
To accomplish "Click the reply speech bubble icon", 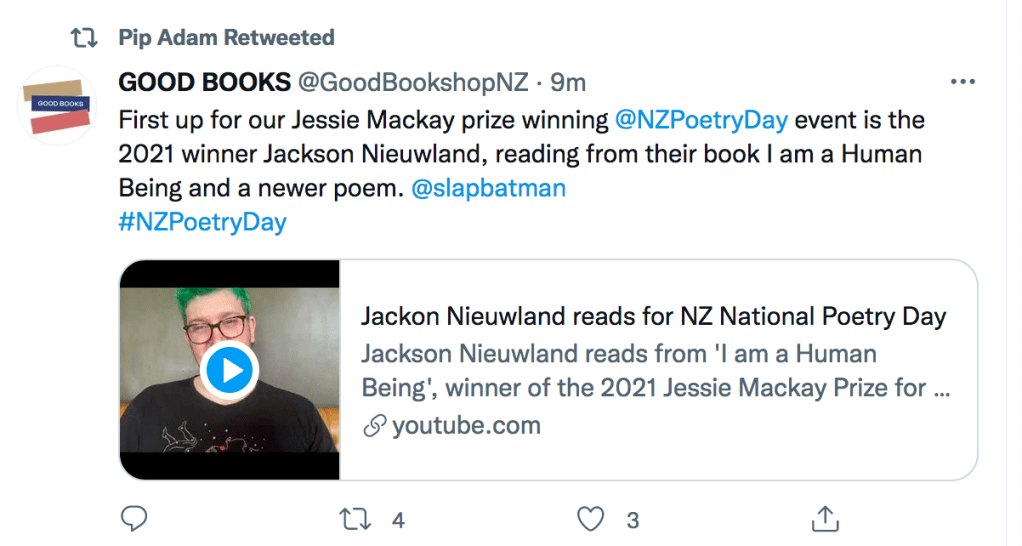I will (x=133, y=519).
